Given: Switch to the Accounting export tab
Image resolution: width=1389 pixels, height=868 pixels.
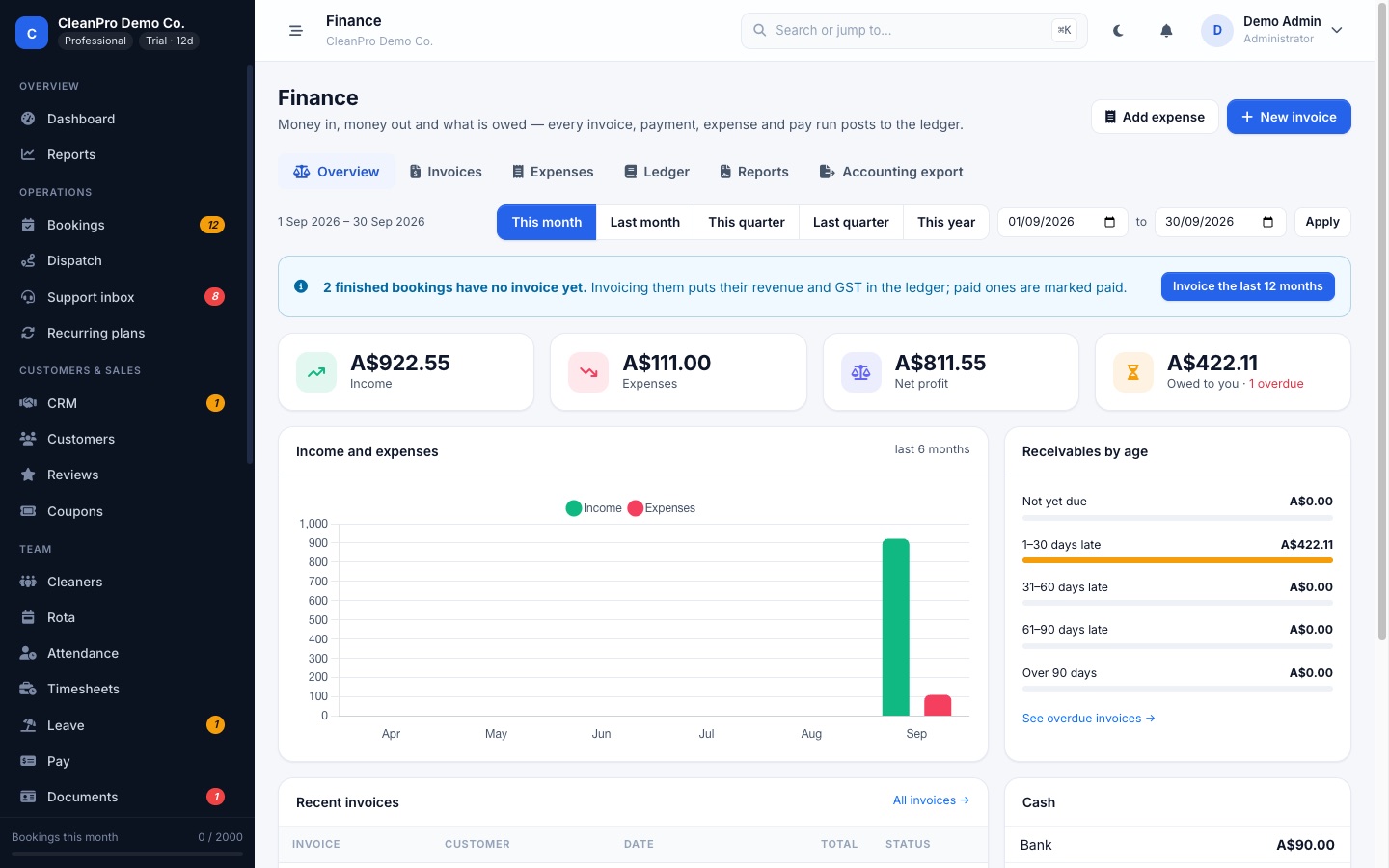Looking at the screenshot, I should click(x=891, y=172).
